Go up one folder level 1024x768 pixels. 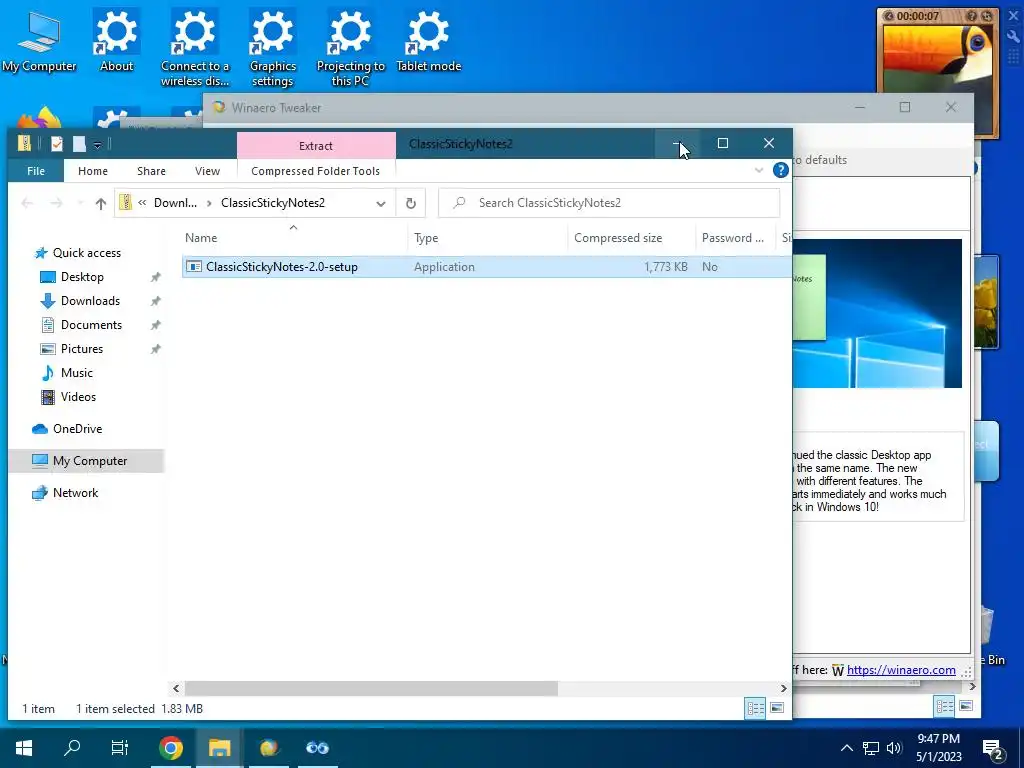click(x=101, y=203)
